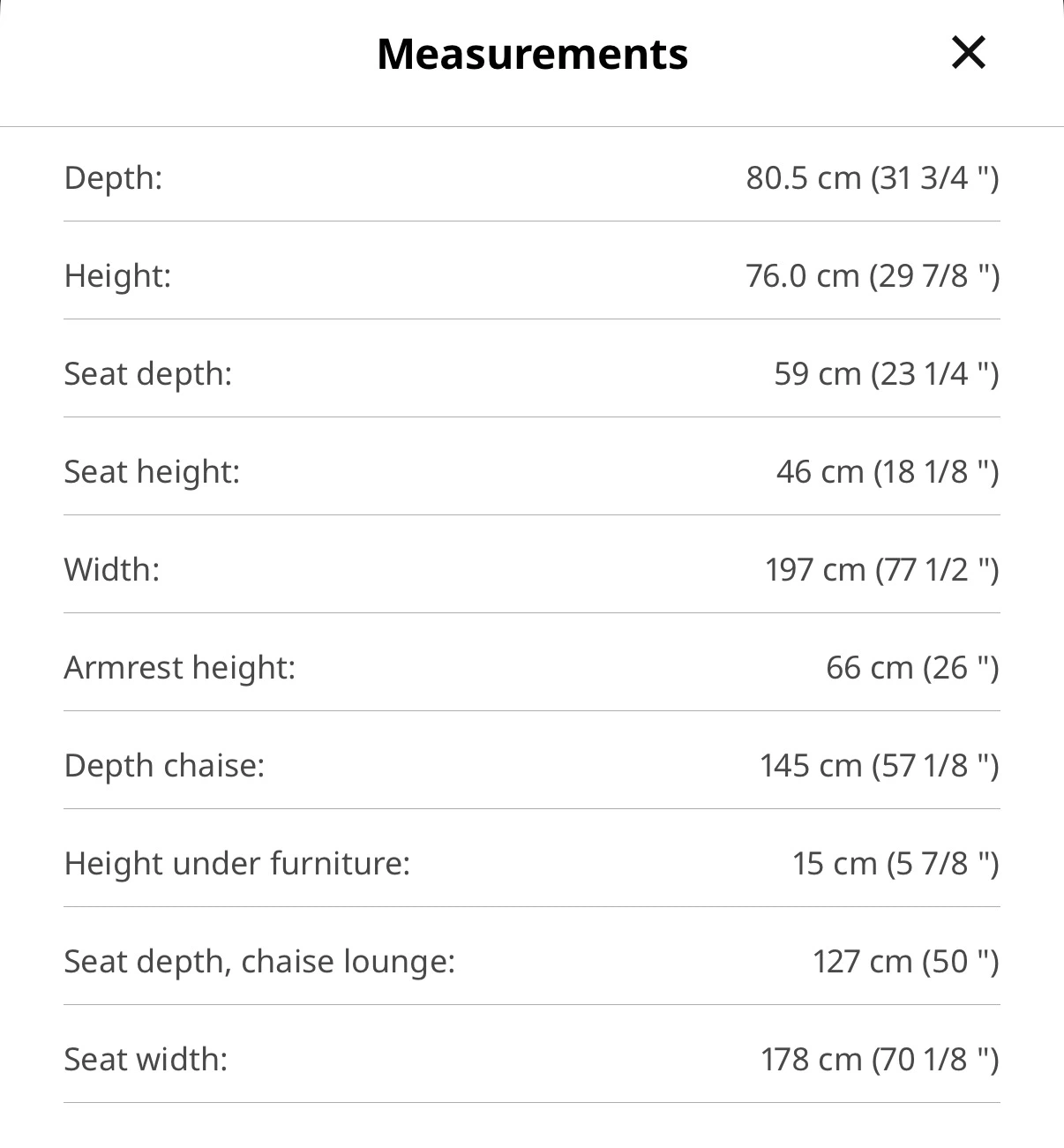The image size is (1064, 1148).
Task: Click Seat depth, chaise lounge label
Action: (x=260, y=962)
